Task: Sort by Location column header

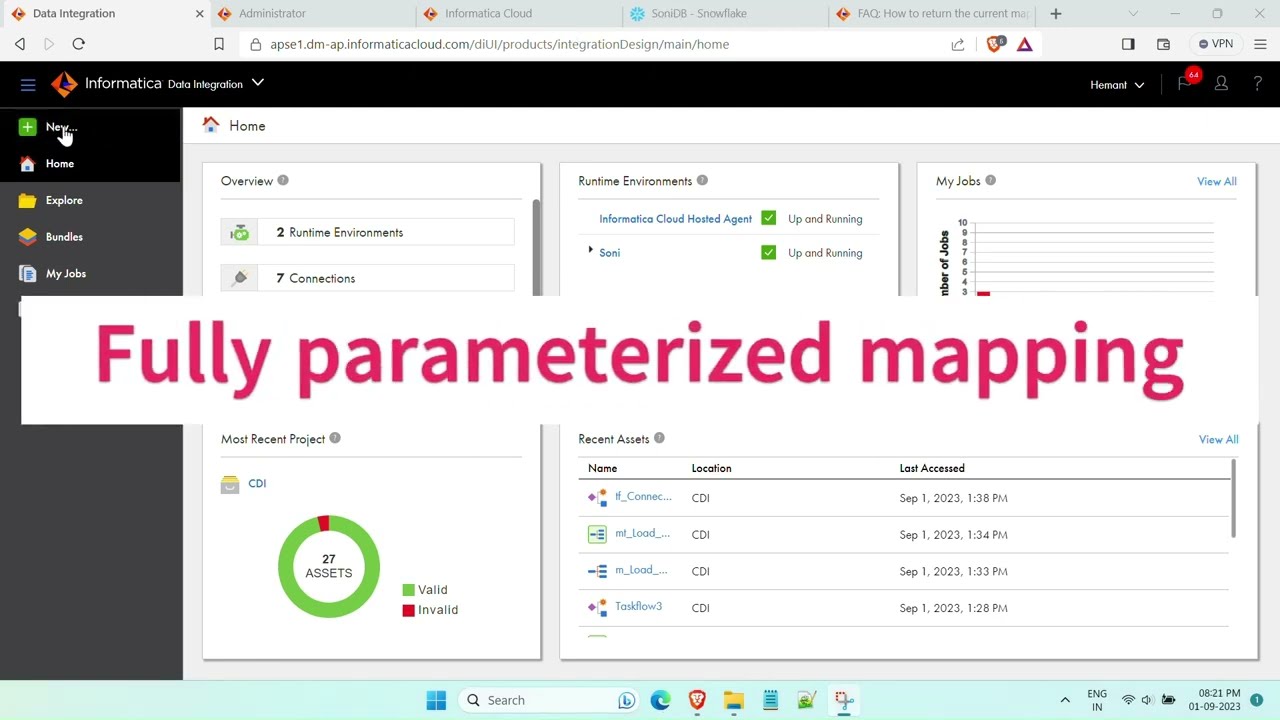Action: (x=711, y=468)
